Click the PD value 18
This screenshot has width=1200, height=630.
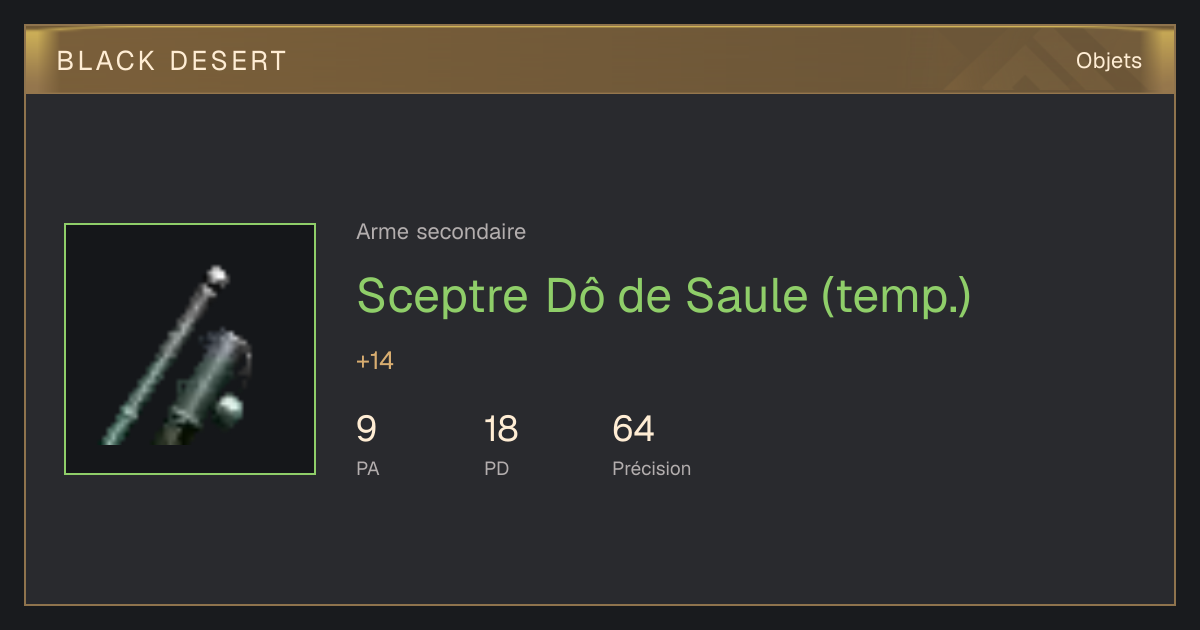[501, 429]
